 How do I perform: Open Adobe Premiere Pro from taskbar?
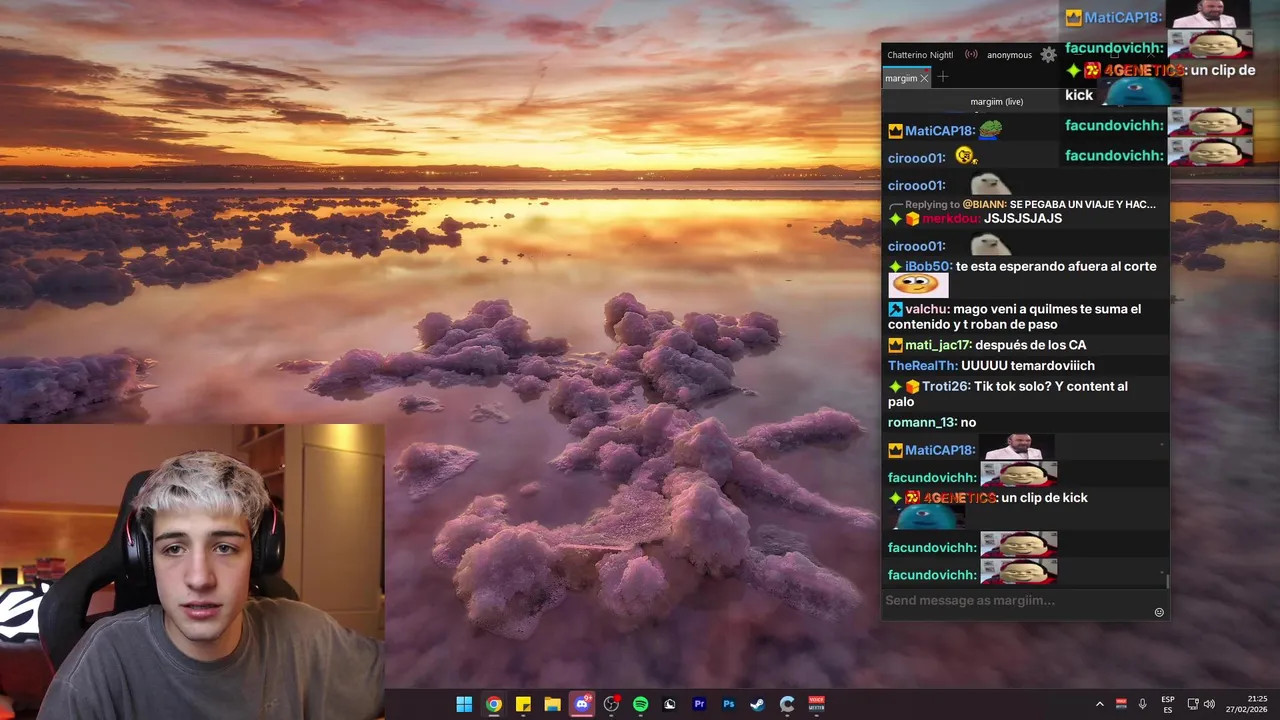(x=699, y=704)
